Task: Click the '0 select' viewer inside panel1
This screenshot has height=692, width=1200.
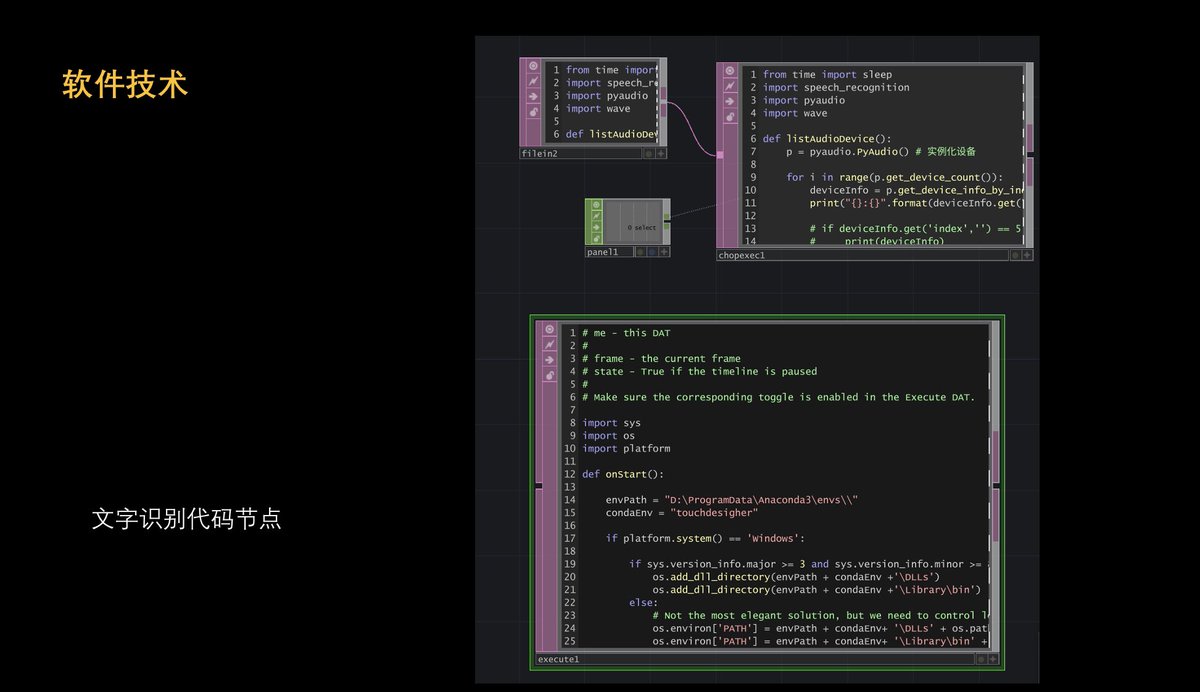Action: 633,223
